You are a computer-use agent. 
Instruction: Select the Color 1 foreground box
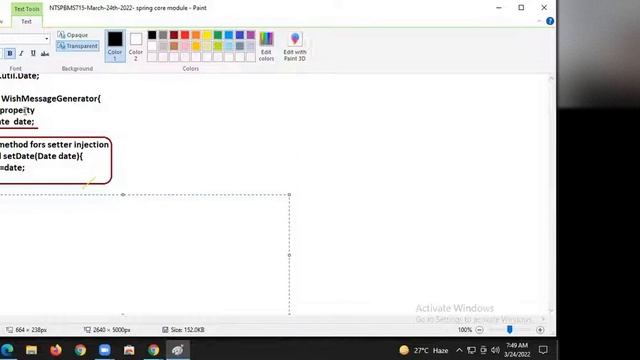click(115, 46)
